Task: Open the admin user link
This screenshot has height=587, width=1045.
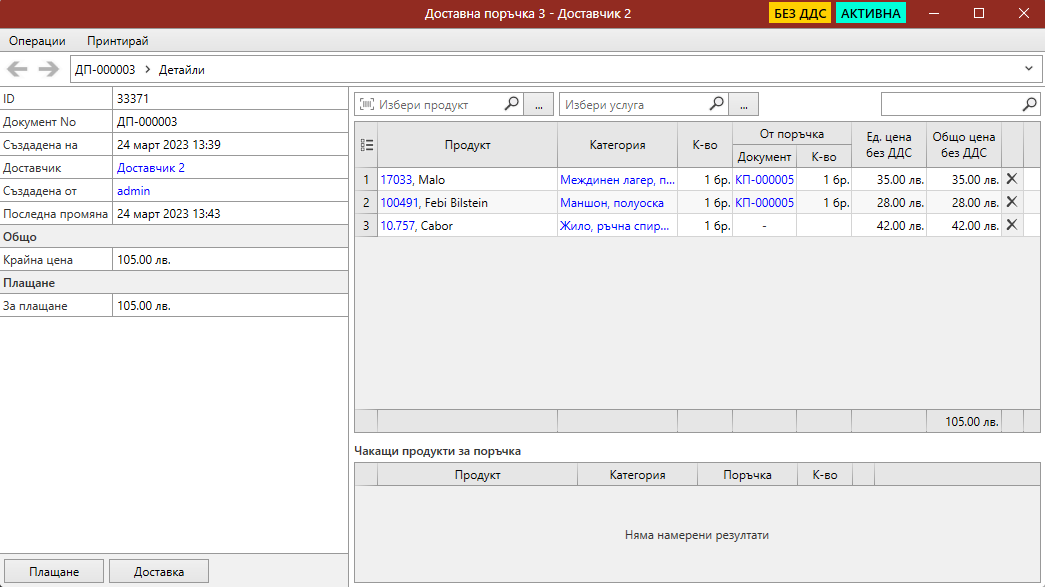Action: [x=133, y=191]
